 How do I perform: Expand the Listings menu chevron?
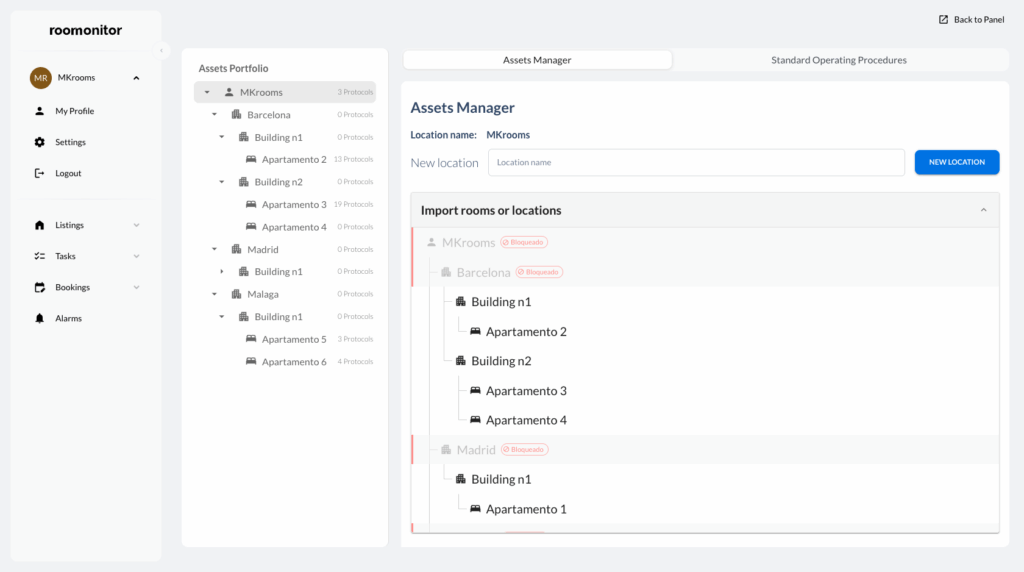(136, 225)
